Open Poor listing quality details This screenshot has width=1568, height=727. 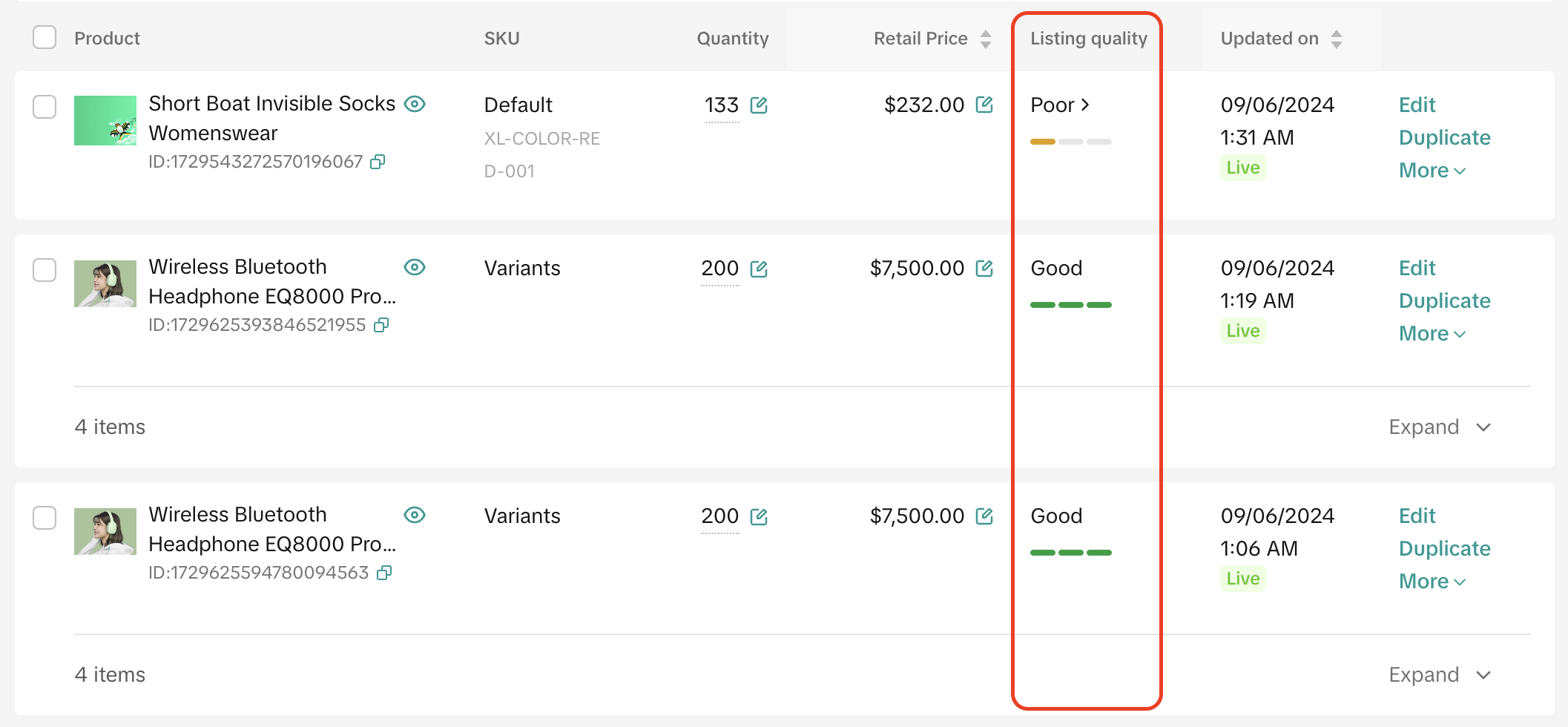(x=1060, y=105)
